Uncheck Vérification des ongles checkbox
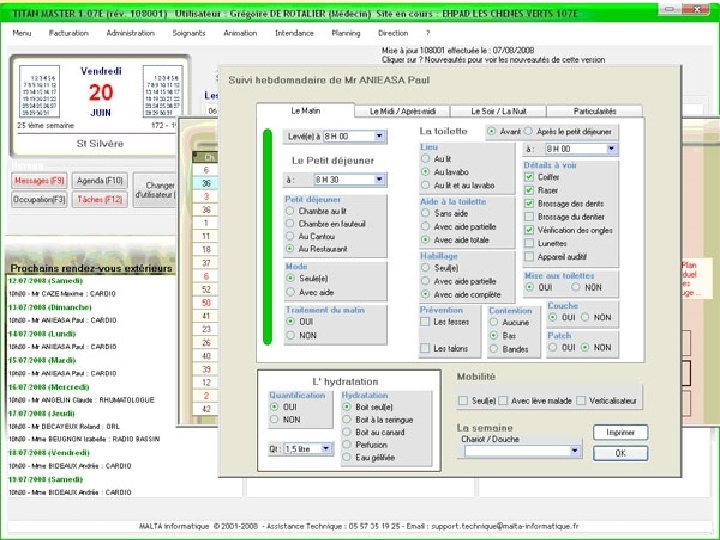Viewport: 720px width, 540px height. pyautogui.click(x=529, y=230)
